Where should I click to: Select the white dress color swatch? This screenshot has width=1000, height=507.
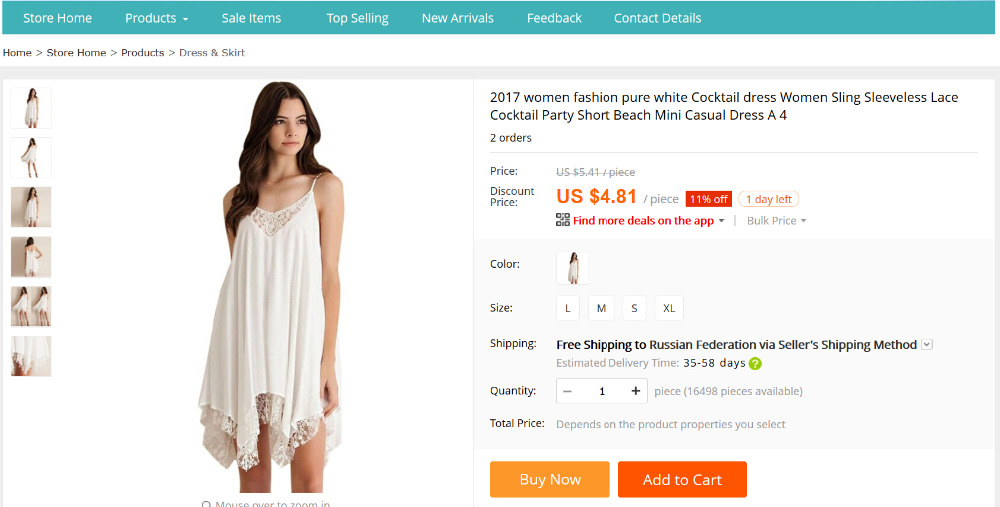(572, 267)
